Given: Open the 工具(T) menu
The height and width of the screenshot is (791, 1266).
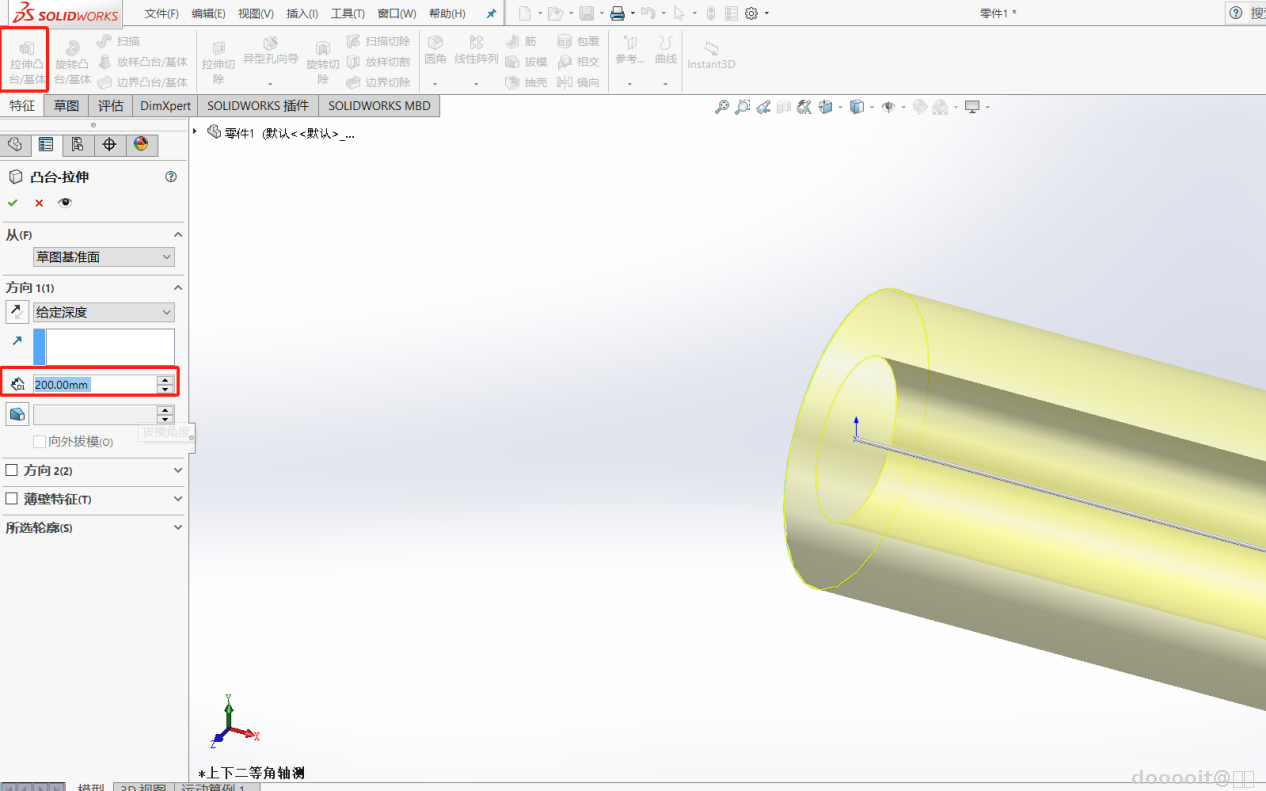Looking at the screenshot, I should [x=348, y=13].
